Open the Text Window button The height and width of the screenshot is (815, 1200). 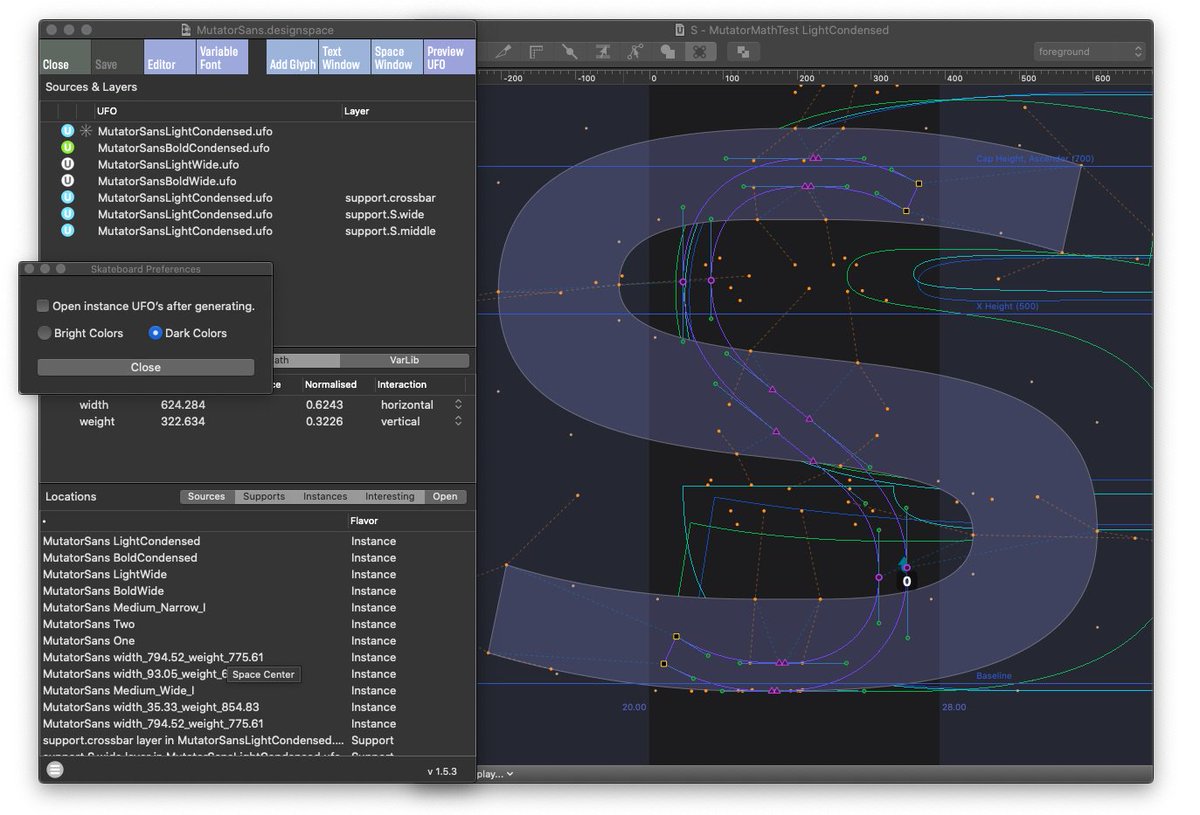click(344, 57)
